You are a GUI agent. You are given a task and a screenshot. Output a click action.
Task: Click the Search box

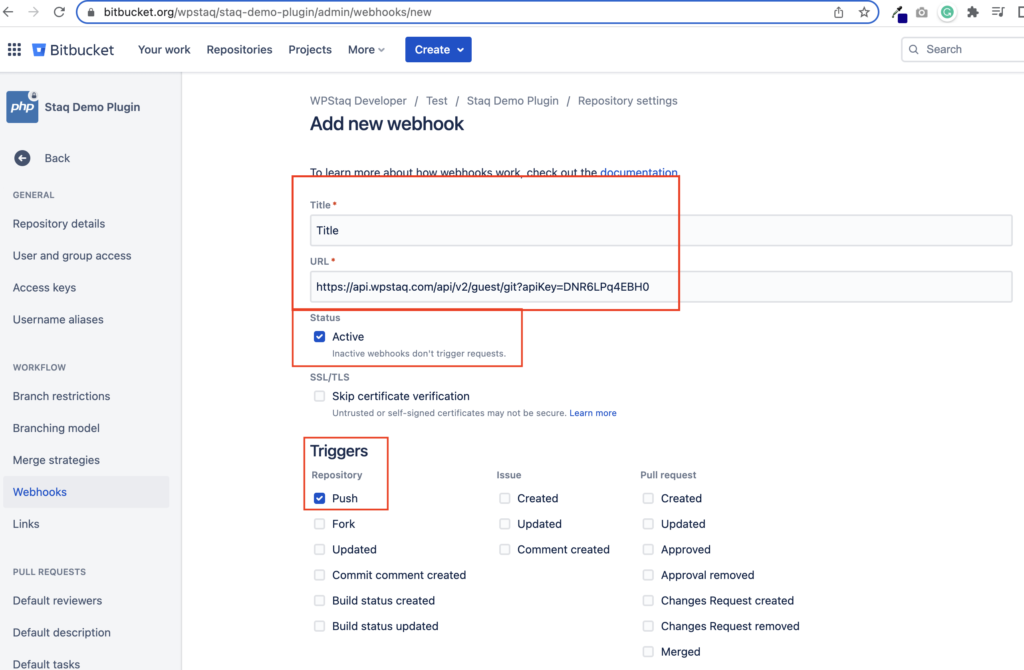[963, 49]
